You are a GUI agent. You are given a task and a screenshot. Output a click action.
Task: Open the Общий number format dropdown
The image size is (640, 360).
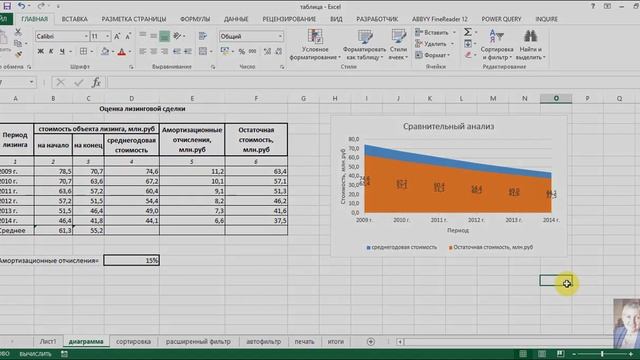point(280,36)
